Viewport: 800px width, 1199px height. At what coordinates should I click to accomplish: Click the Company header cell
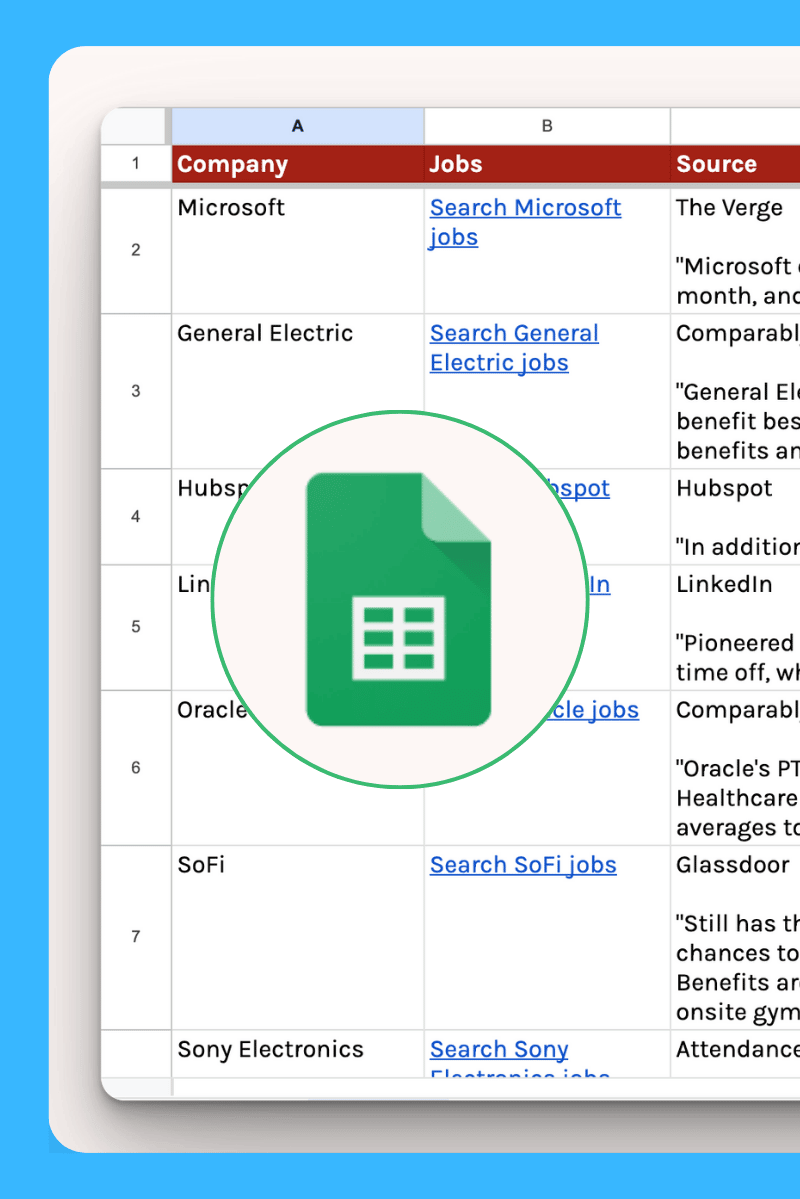(x=298, y=164)
